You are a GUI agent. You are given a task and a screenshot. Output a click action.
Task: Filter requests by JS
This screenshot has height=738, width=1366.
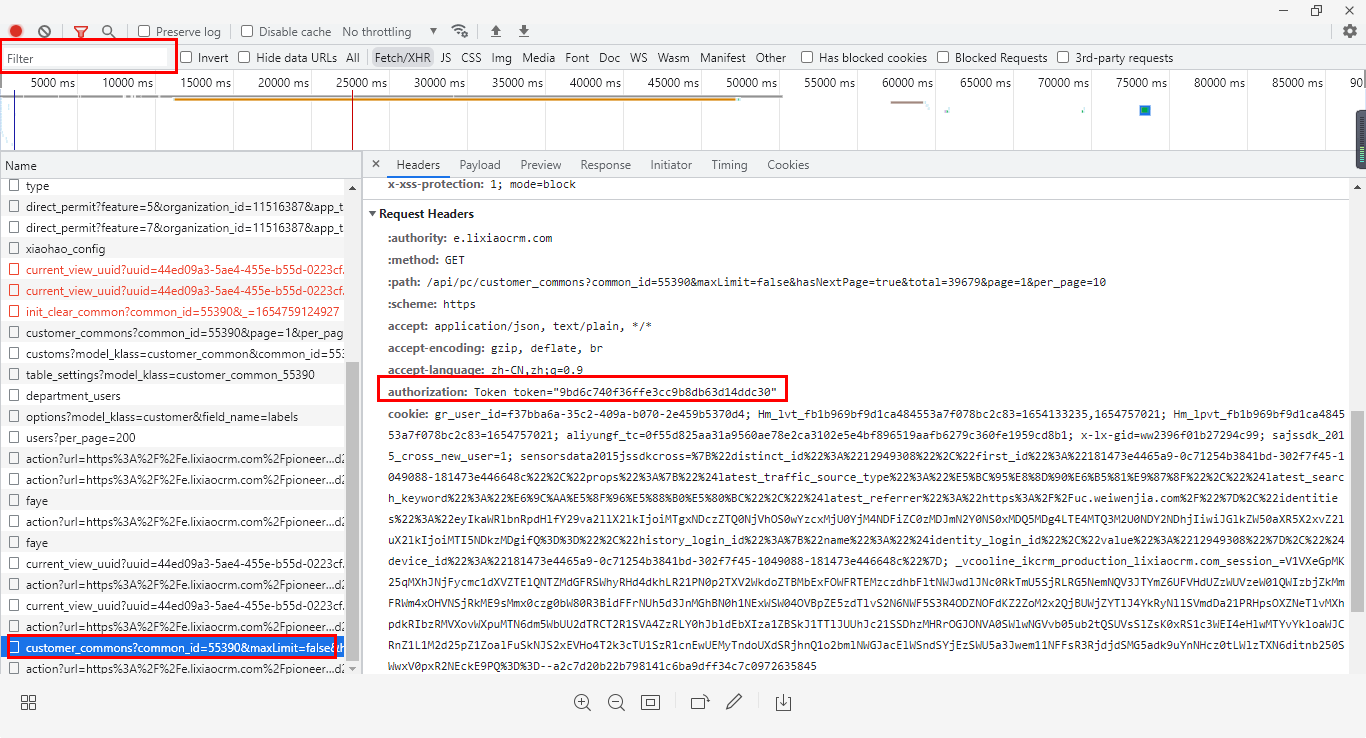tap(446, 58)
